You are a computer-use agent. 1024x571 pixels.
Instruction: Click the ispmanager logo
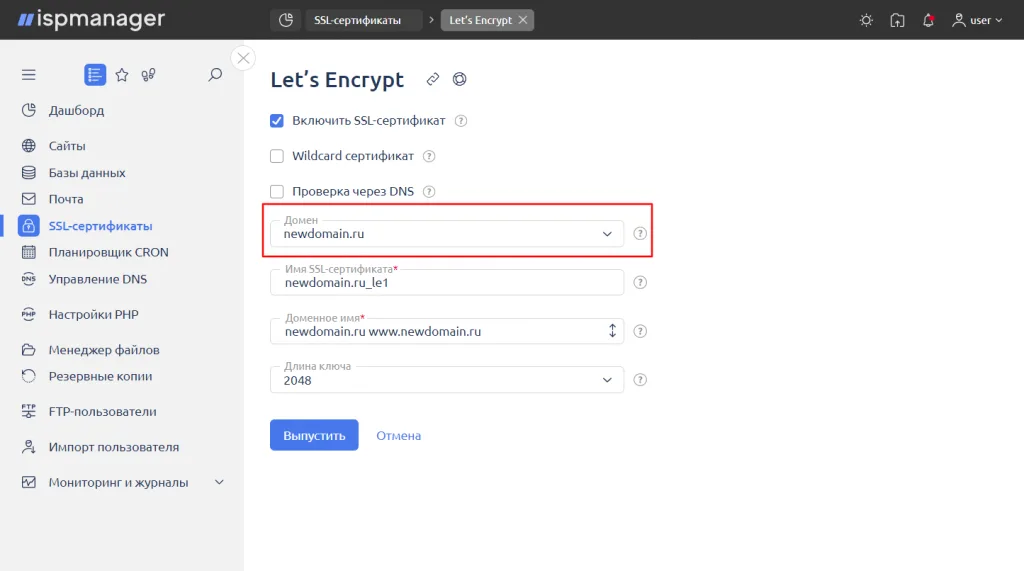point(91,19)
